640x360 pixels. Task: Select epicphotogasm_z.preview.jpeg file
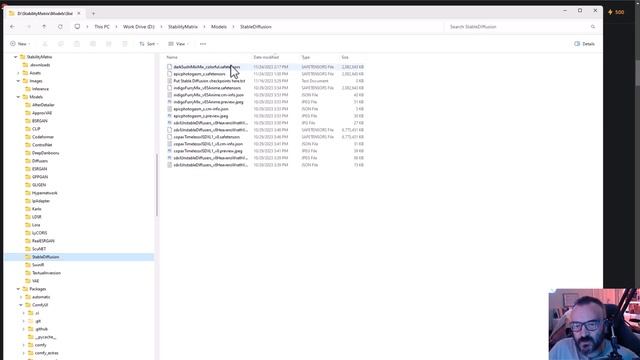point(201,116)
